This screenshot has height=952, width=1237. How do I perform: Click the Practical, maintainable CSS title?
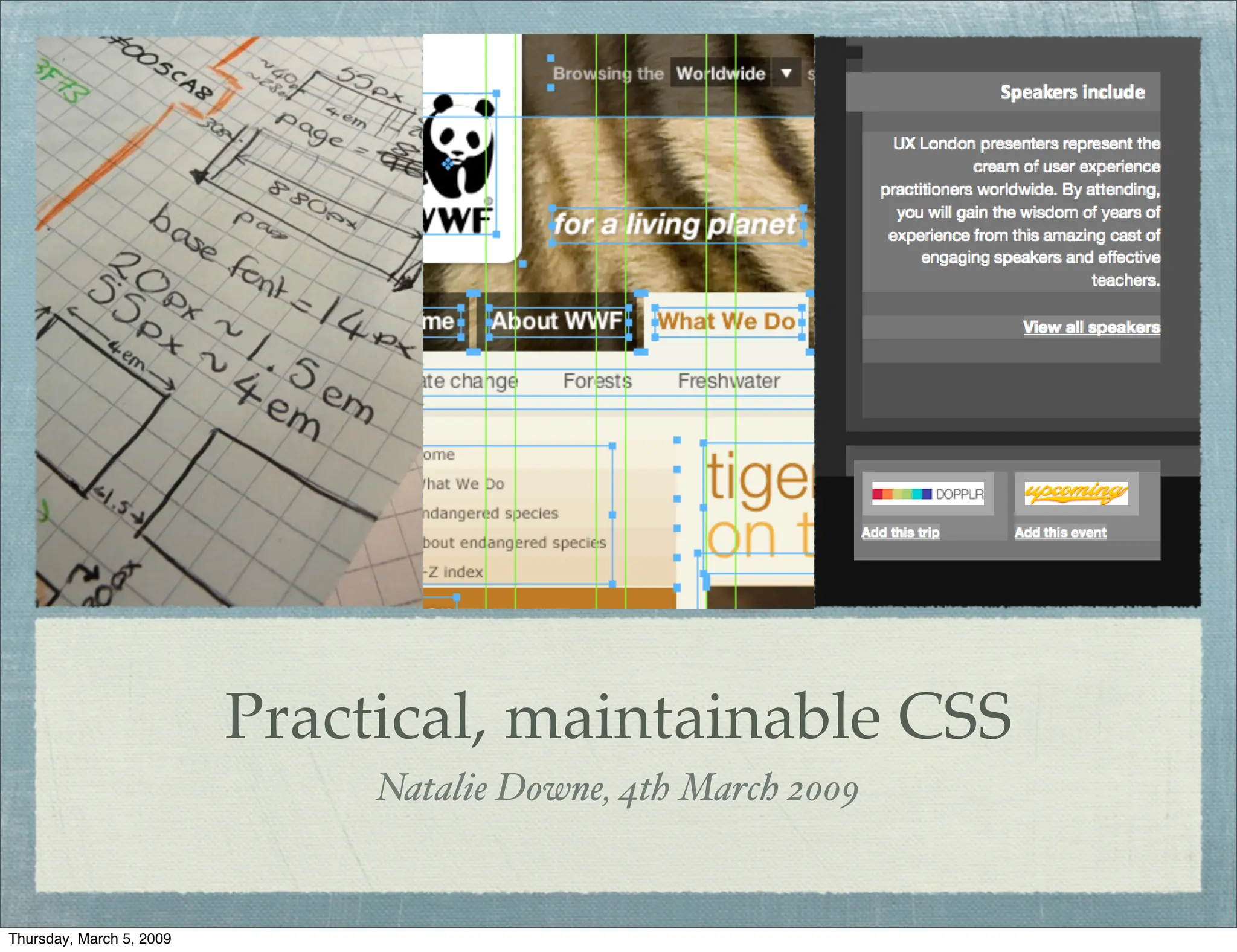click(x=618, y=716)
